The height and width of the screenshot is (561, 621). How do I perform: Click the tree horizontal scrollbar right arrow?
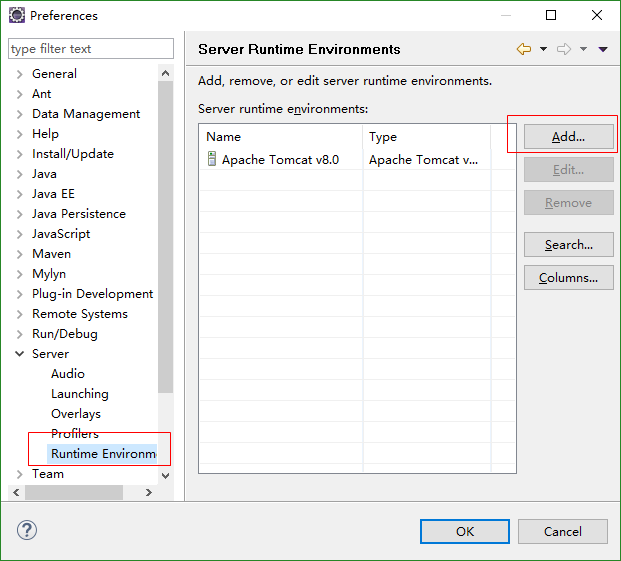149,492
